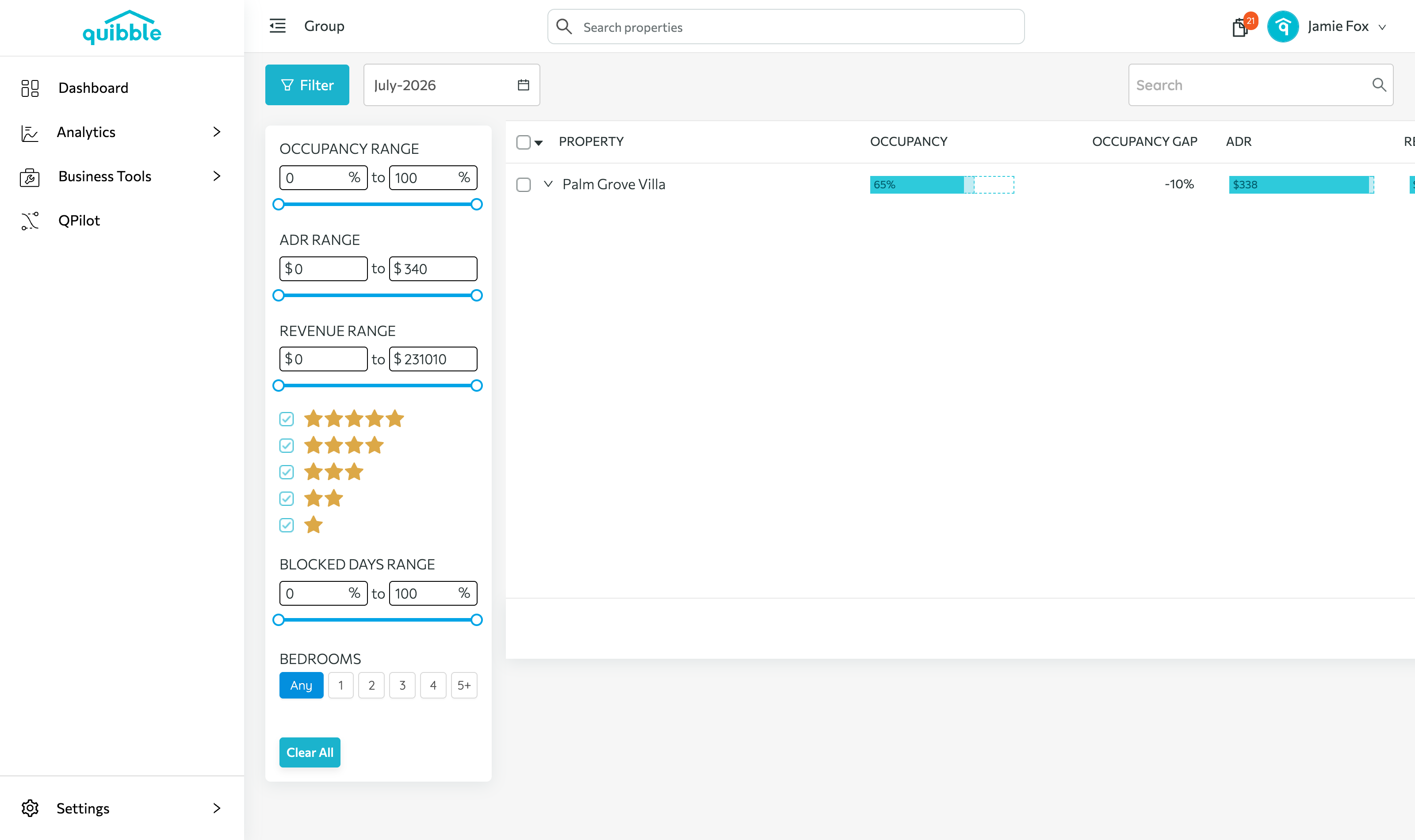Click the ADR minimum $0 field
This screenshot has width=1415, height=840.
pos(323,269)
